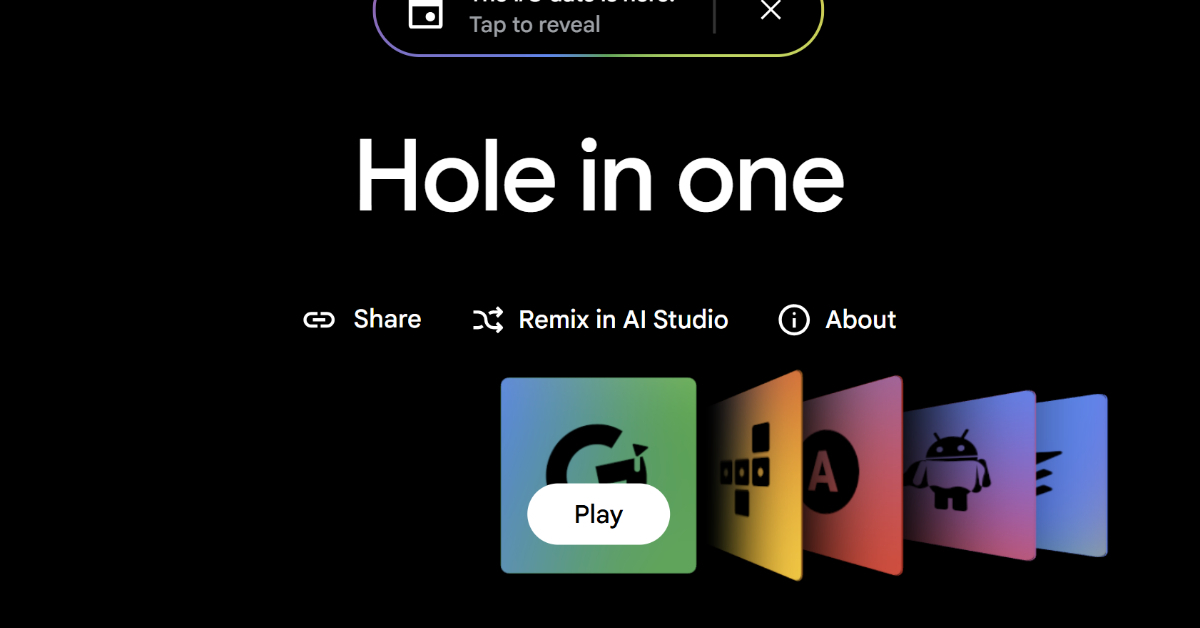Click the calendar icon in the top banner
Image resolution: width=1200 pixels, height=628 pixels.
click(425, 13)
